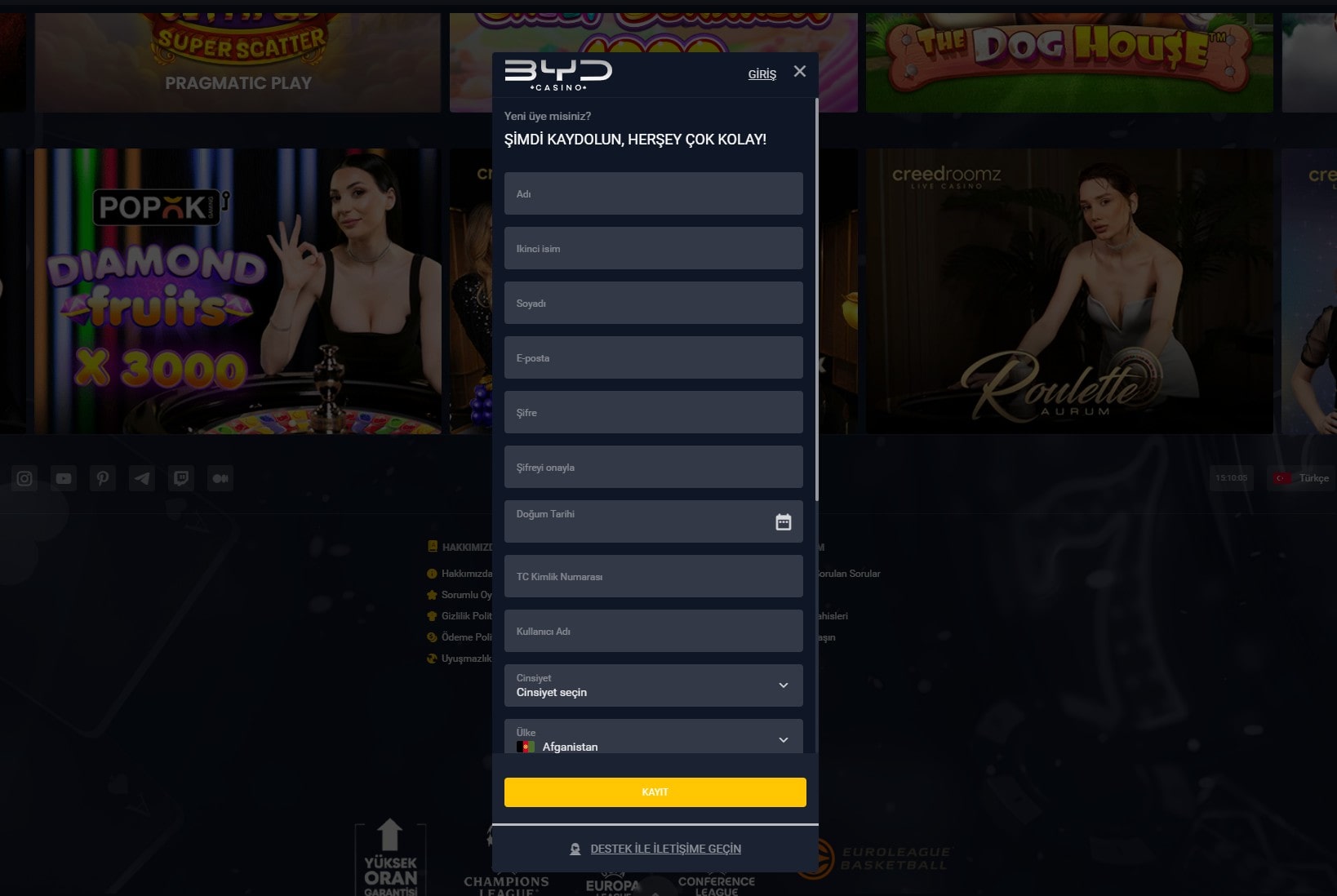Click the support agent icon beside Destek link

[575, 849]
